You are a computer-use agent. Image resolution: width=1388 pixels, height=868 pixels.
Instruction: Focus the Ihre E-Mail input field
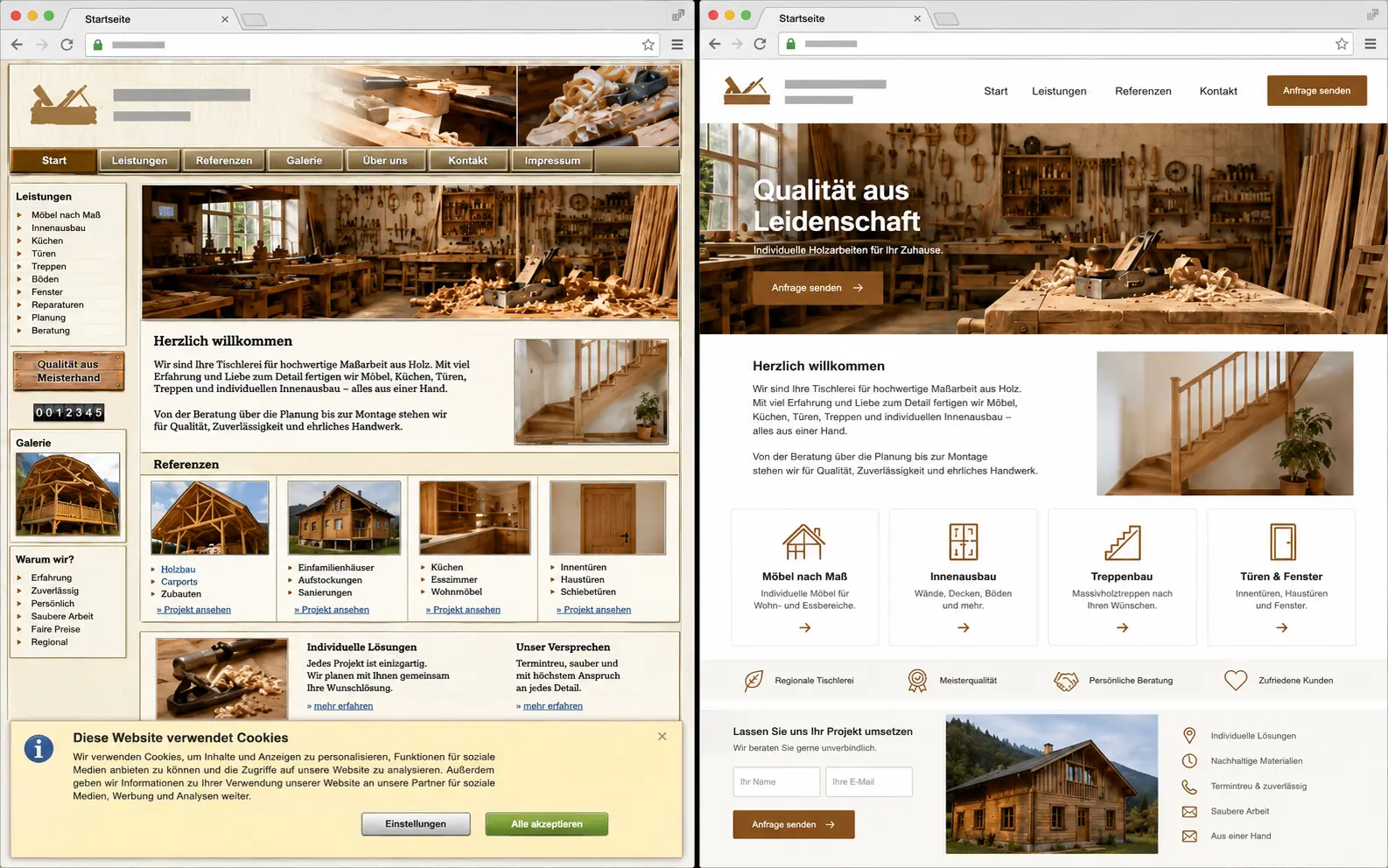tap(869, 782)
